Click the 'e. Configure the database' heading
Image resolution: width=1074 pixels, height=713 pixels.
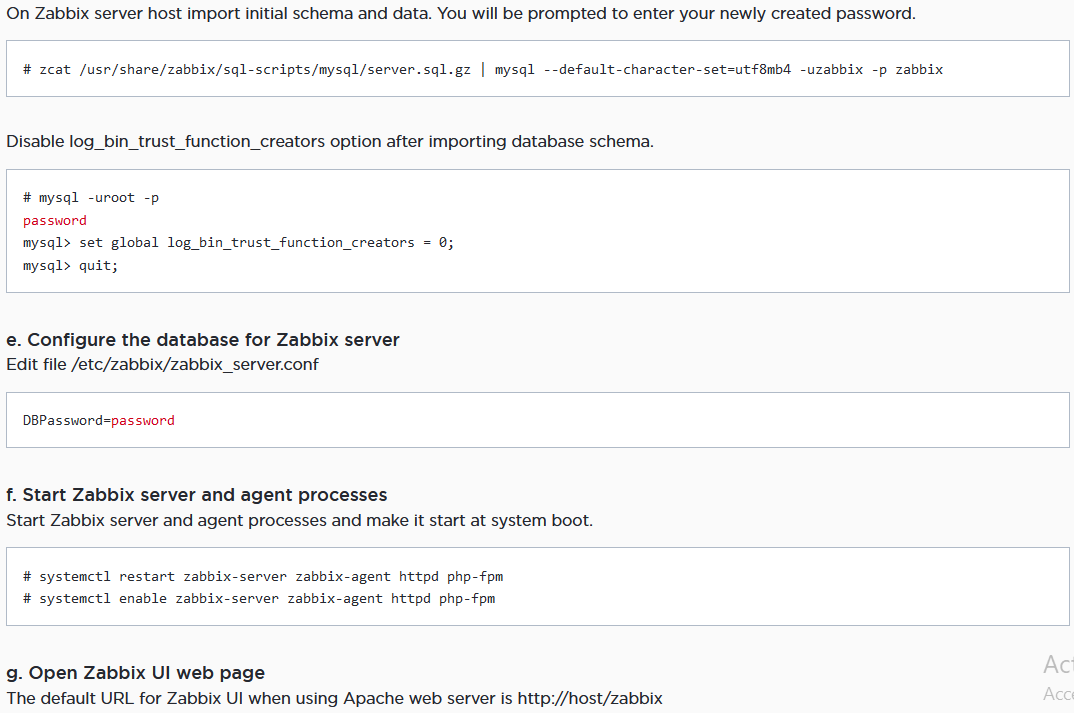[203, 340]
